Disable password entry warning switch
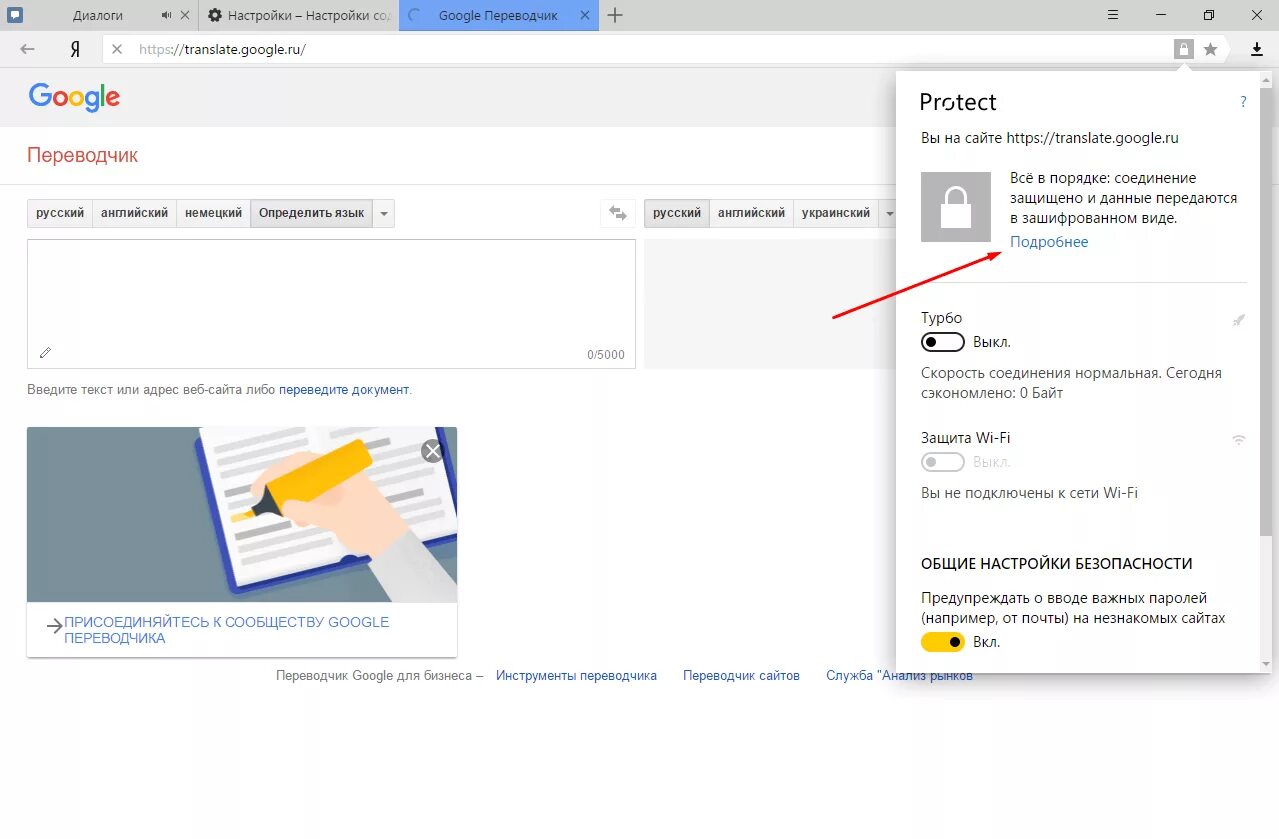 pos(943,642)
